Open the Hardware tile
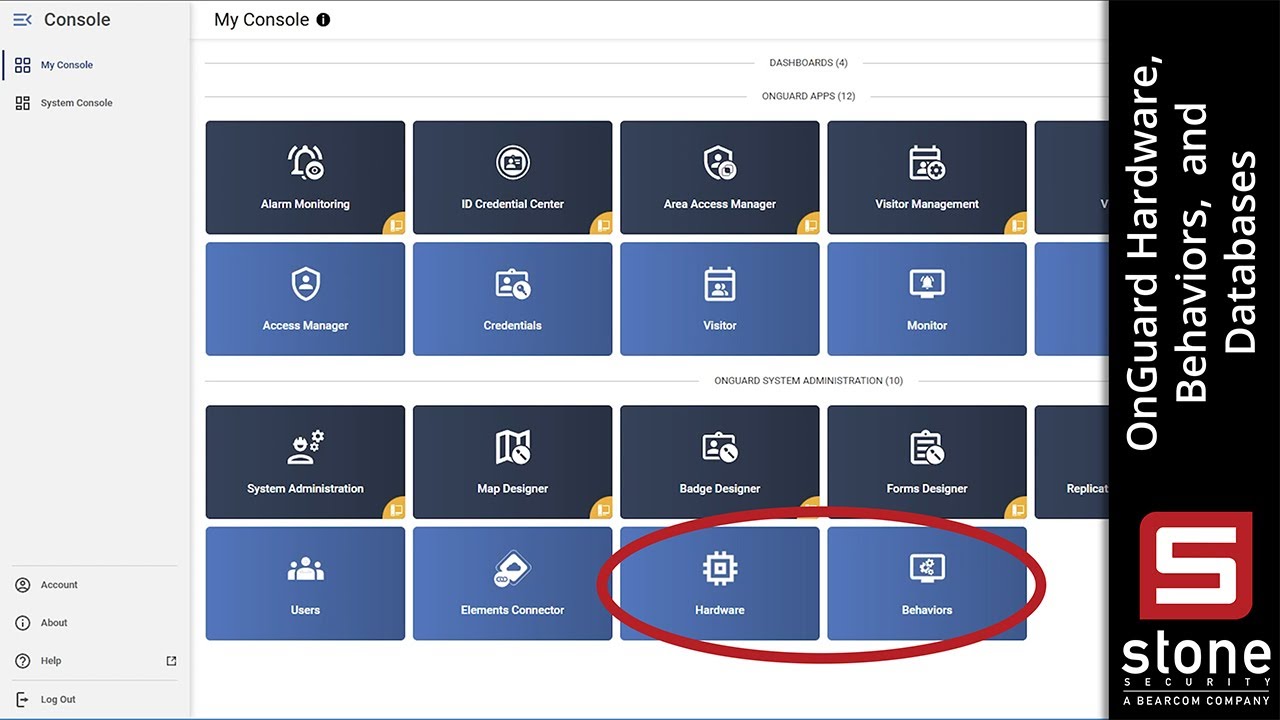Image resolution: width=1280 pixels, height=720 pixels. pos(719,583)
